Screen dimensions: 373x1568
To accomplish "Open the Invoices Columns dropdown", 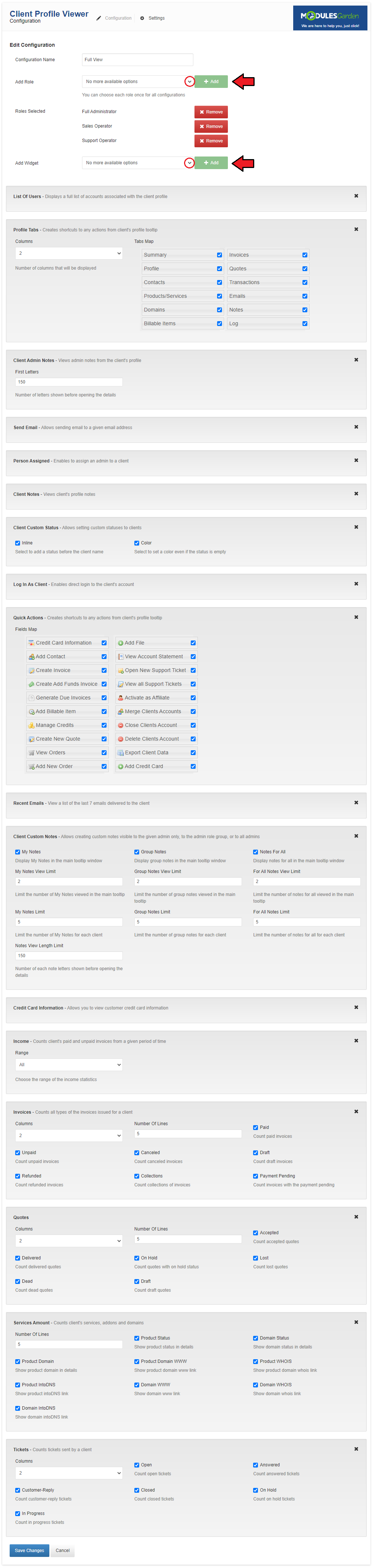I will (x=69, y=1135).
